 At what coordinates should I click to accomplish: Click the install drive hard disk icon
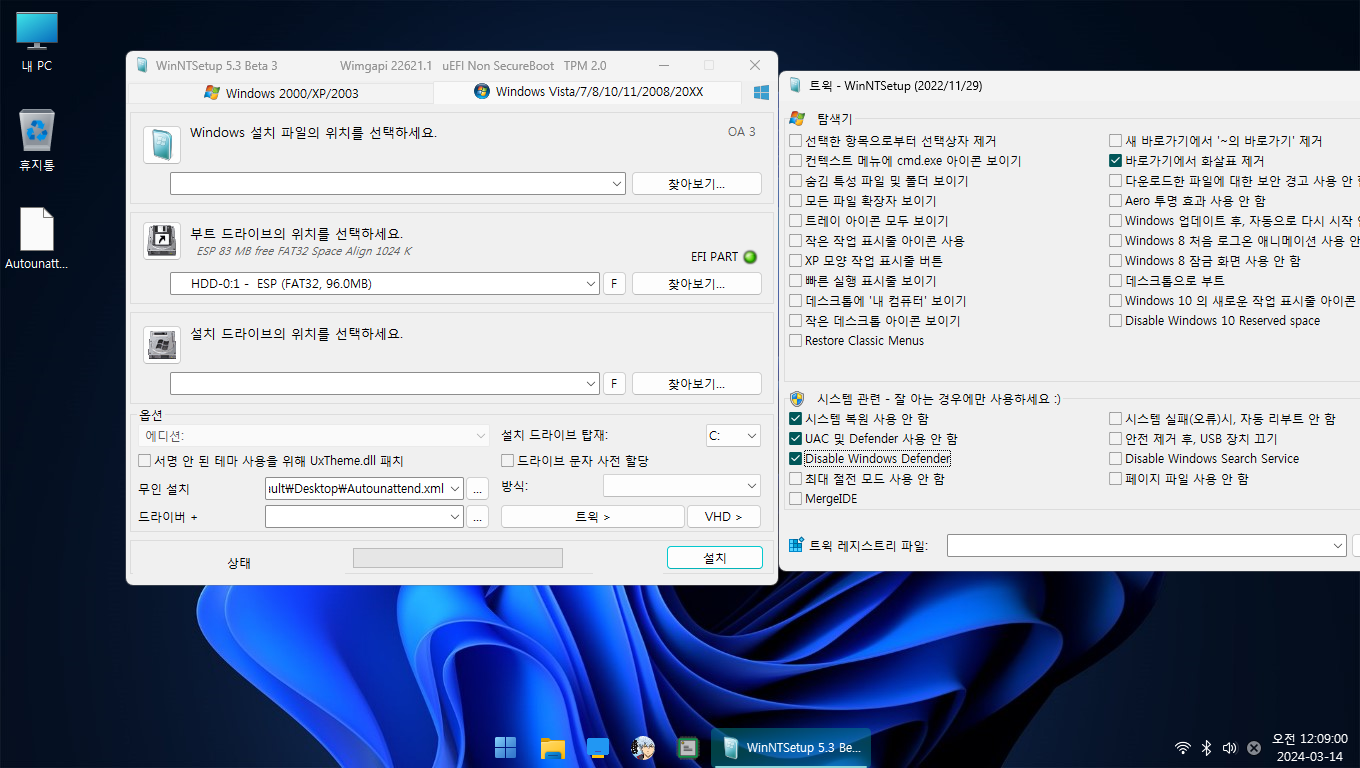[x=162, y=344]
